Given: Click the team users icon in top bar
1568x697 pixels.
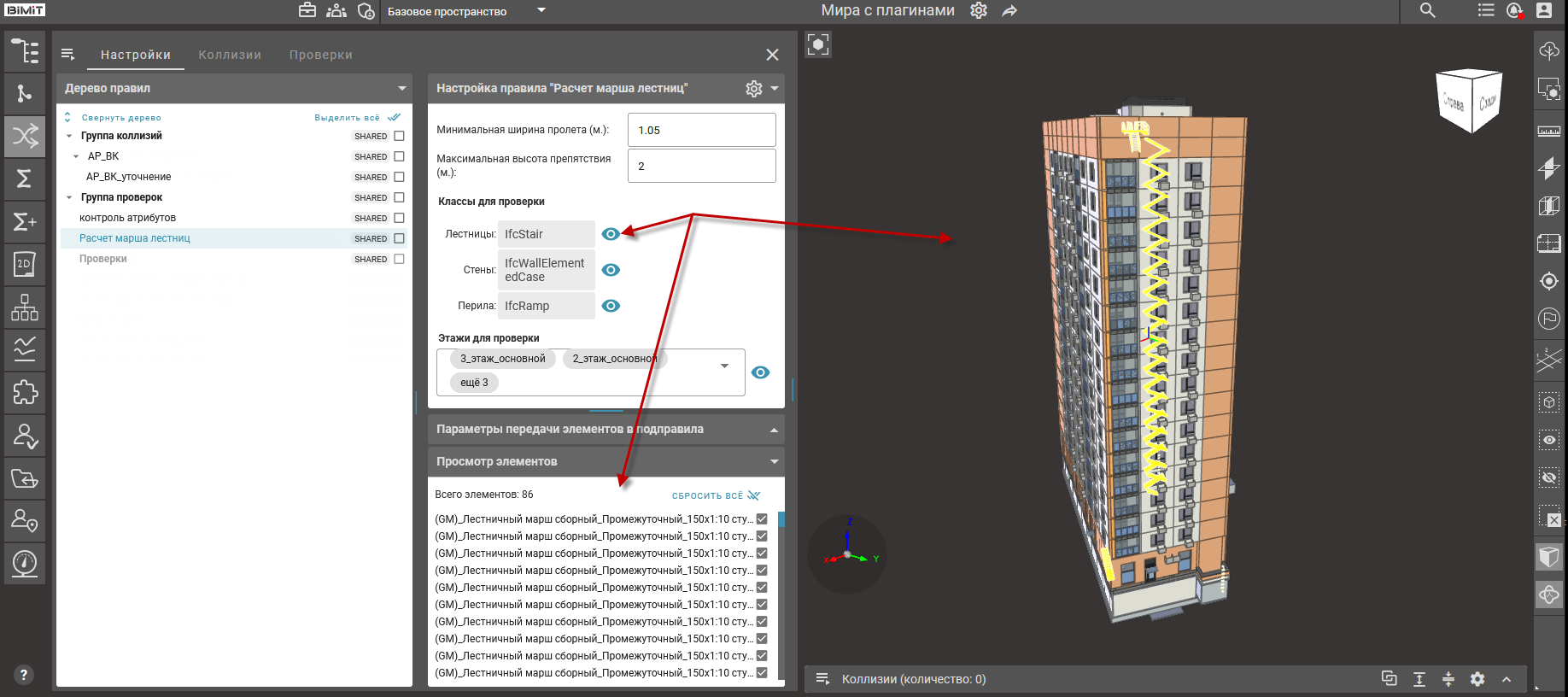Looking at the screenshot, I should 336,10.
